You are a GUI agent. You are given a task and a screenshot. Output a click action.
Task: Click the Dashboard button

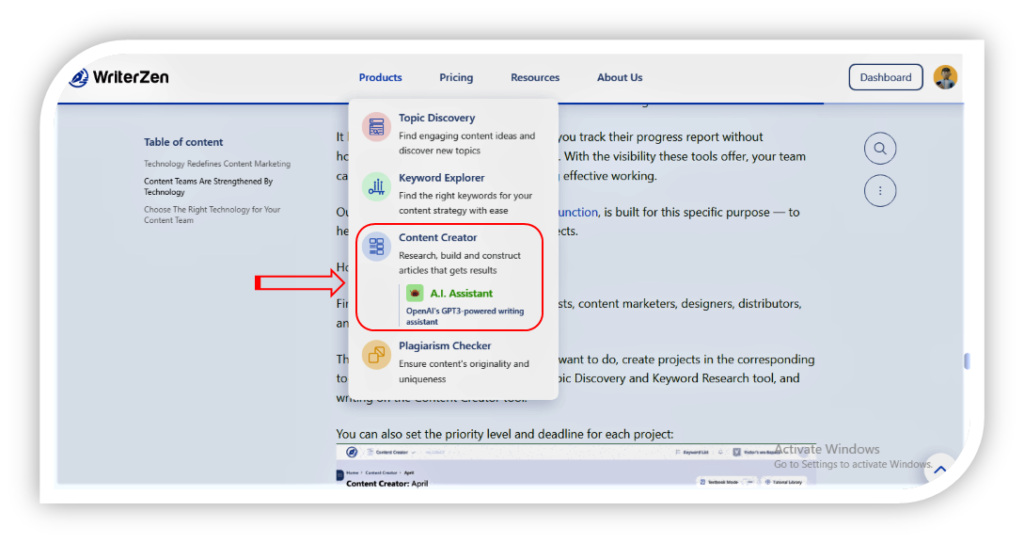click(x=886, y=77)
